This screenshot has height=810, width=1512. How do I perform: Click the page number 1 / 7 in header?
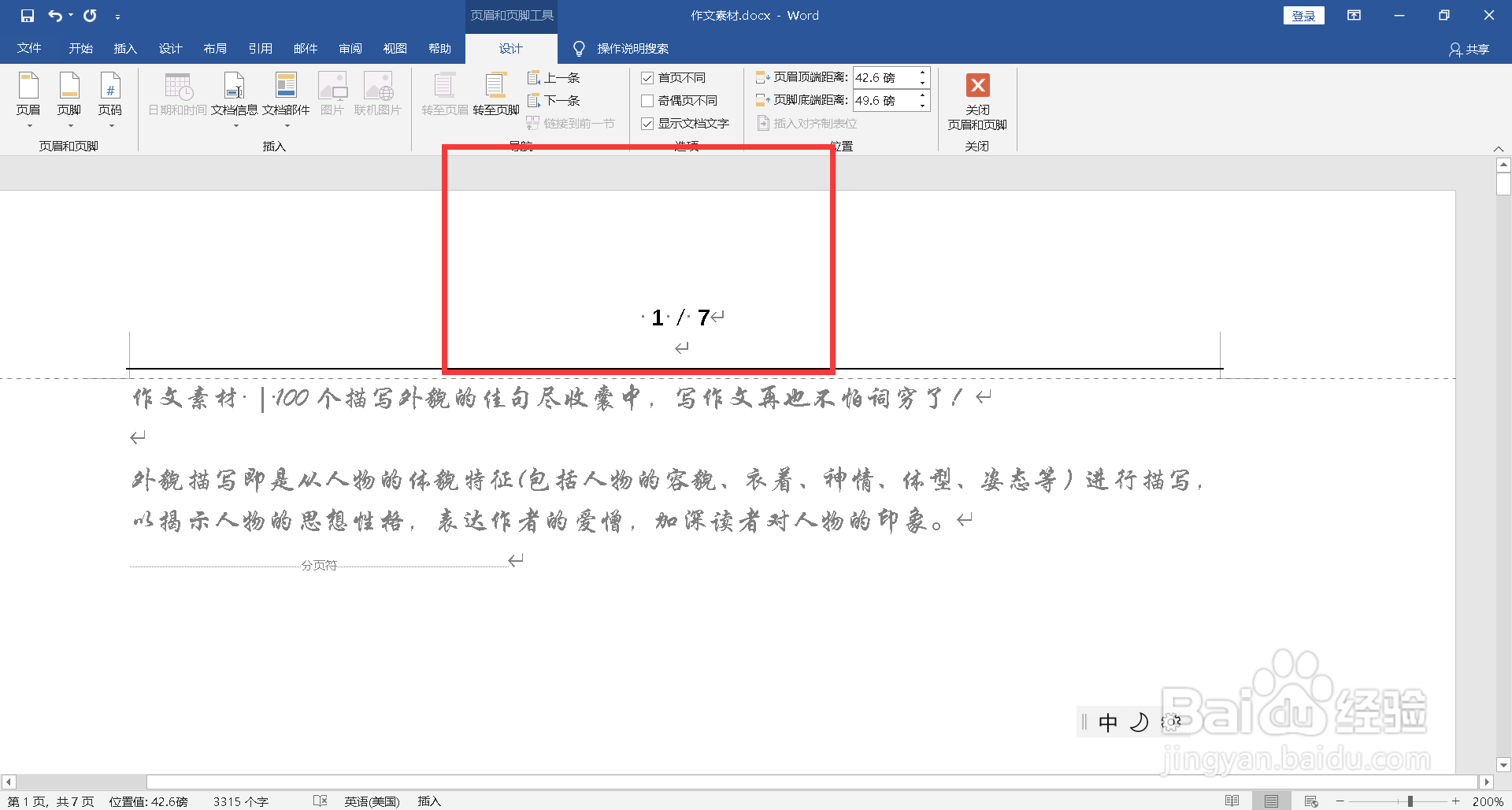[681, 318]
